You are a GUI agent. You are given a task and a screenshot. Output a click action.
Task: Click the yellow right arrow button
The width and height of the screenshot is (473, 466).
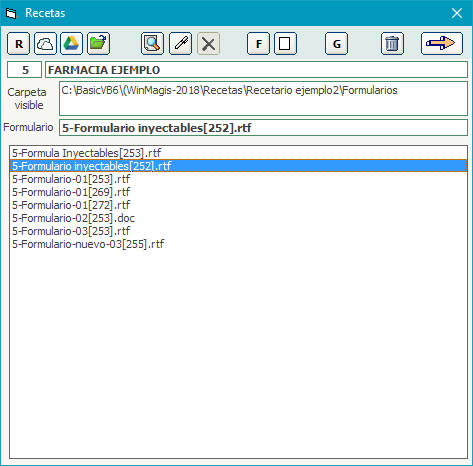(x=442, y=44)
